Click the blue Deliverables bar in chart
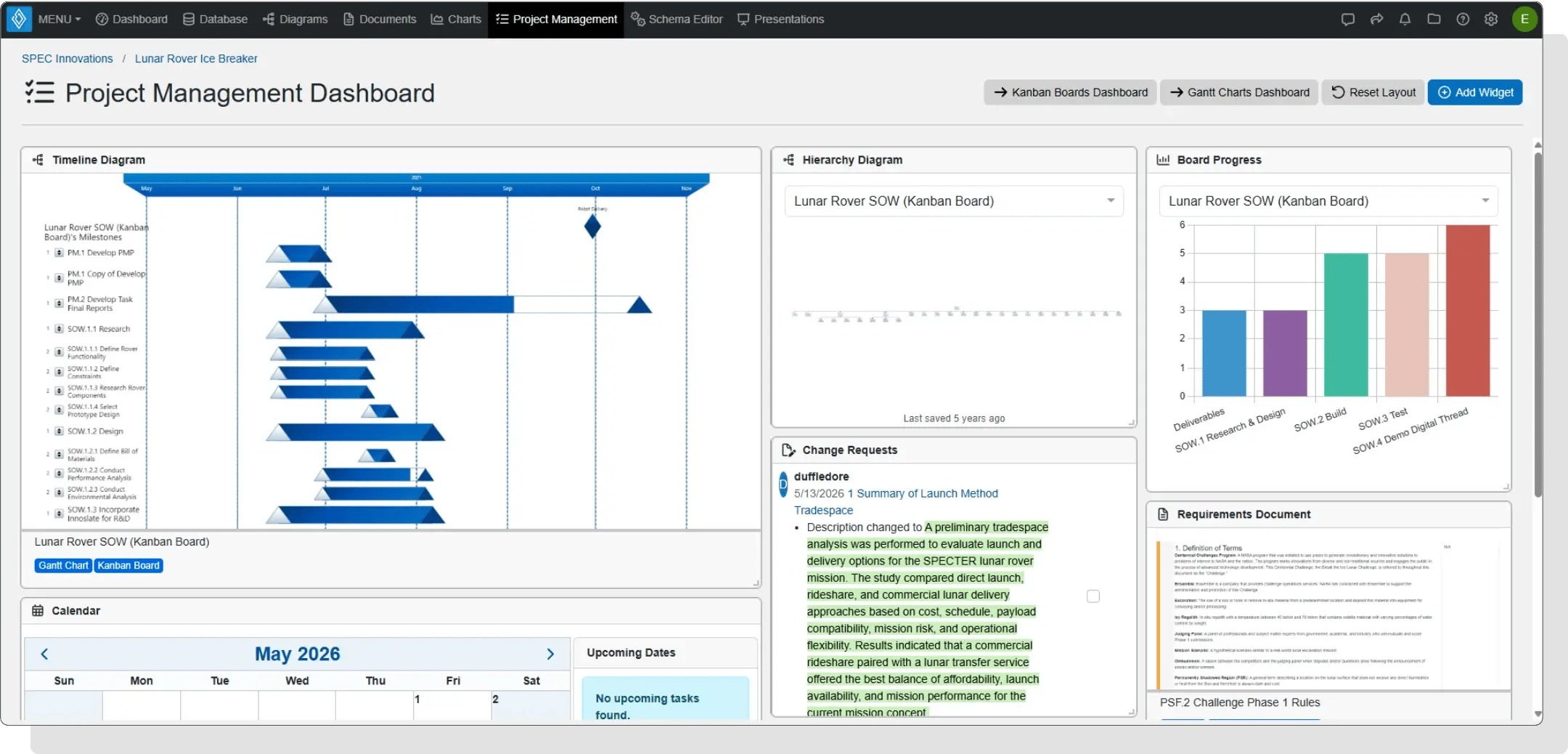 click(x=1224, y=354)
